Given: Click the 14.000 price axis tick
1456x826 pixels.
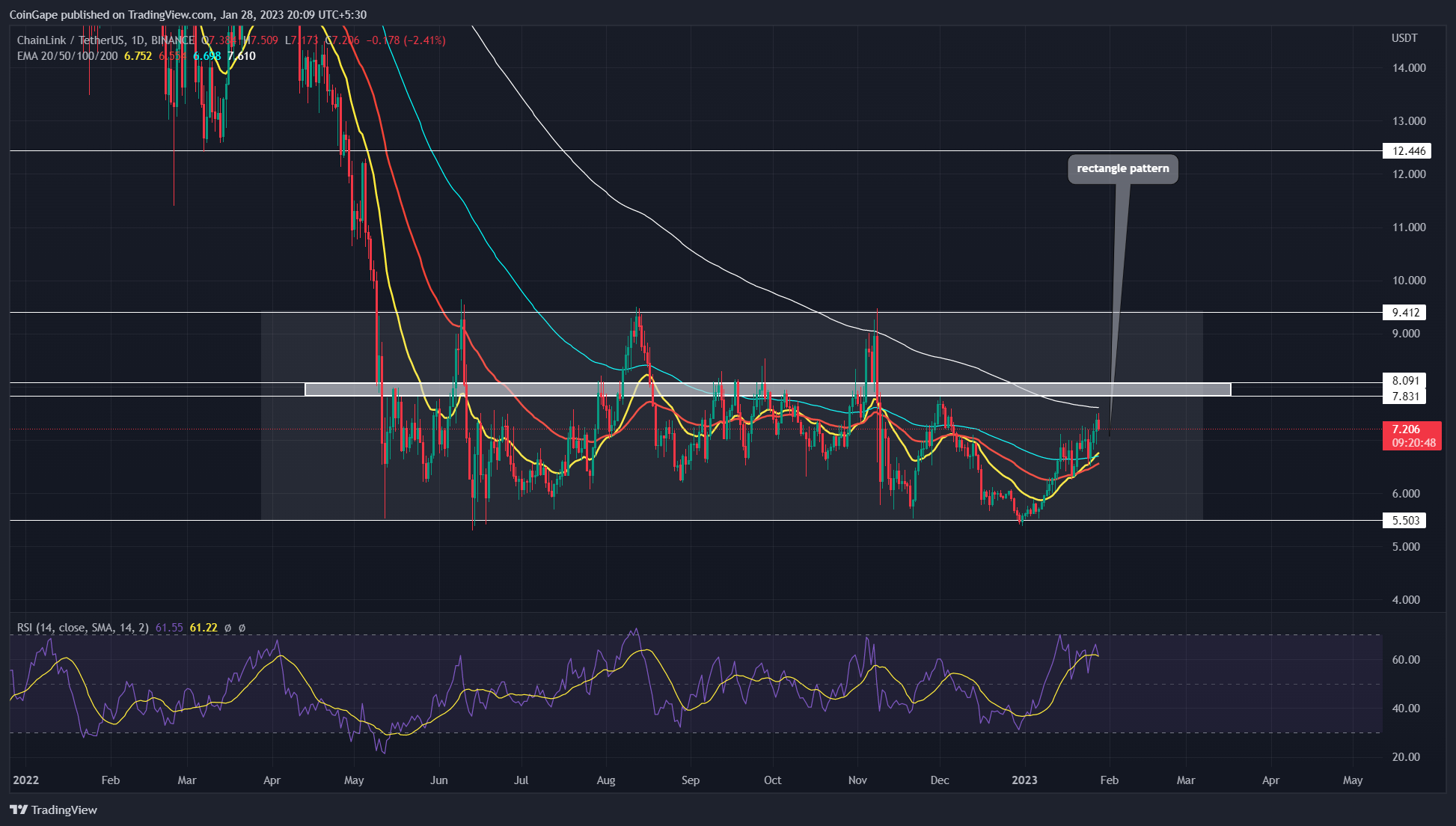Looking at the screenshot, I should (x=1409, y=67).
